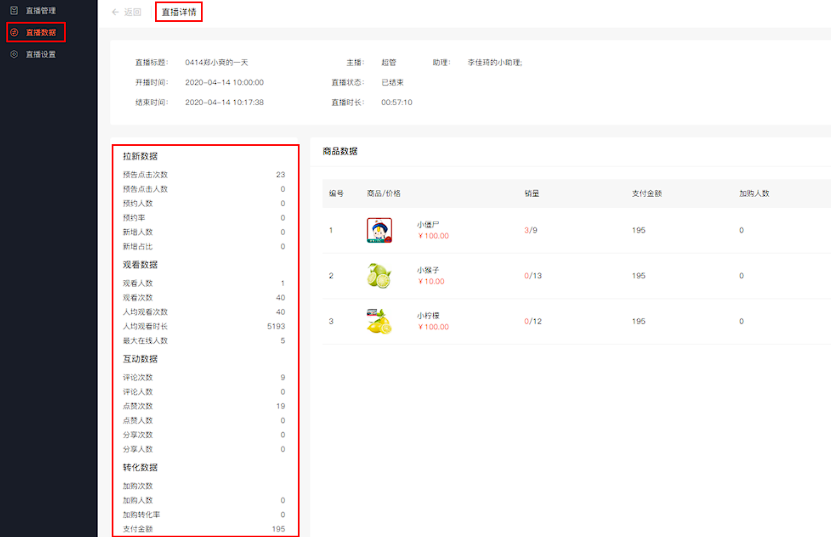Click the 预约人数 label
This screenshot has height=537, width=831.
[138, 204]
